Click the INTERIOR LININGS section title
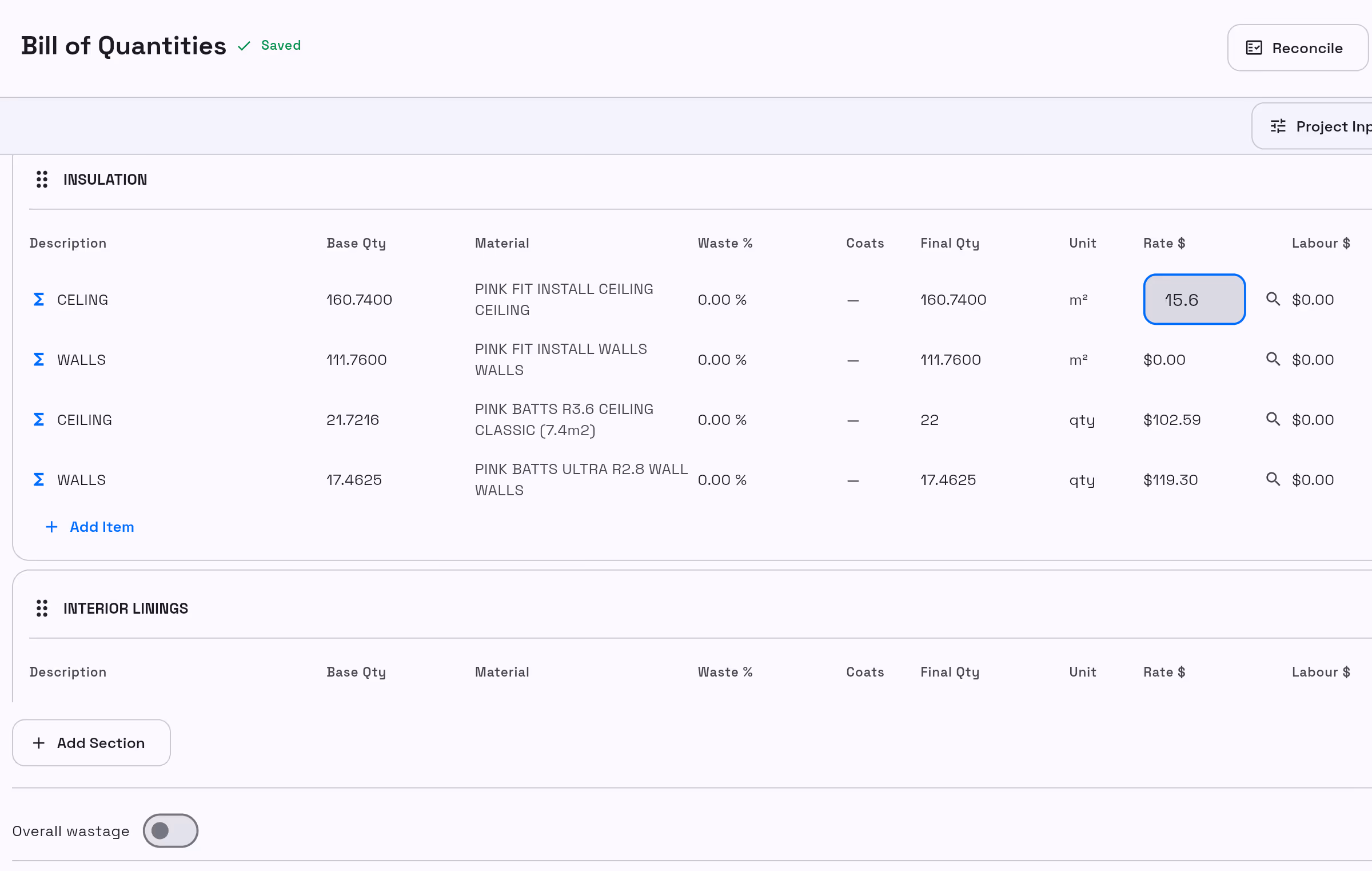The width and height of the screenshot is (1372, 871). pyautogui.click(x=126, y=608)
